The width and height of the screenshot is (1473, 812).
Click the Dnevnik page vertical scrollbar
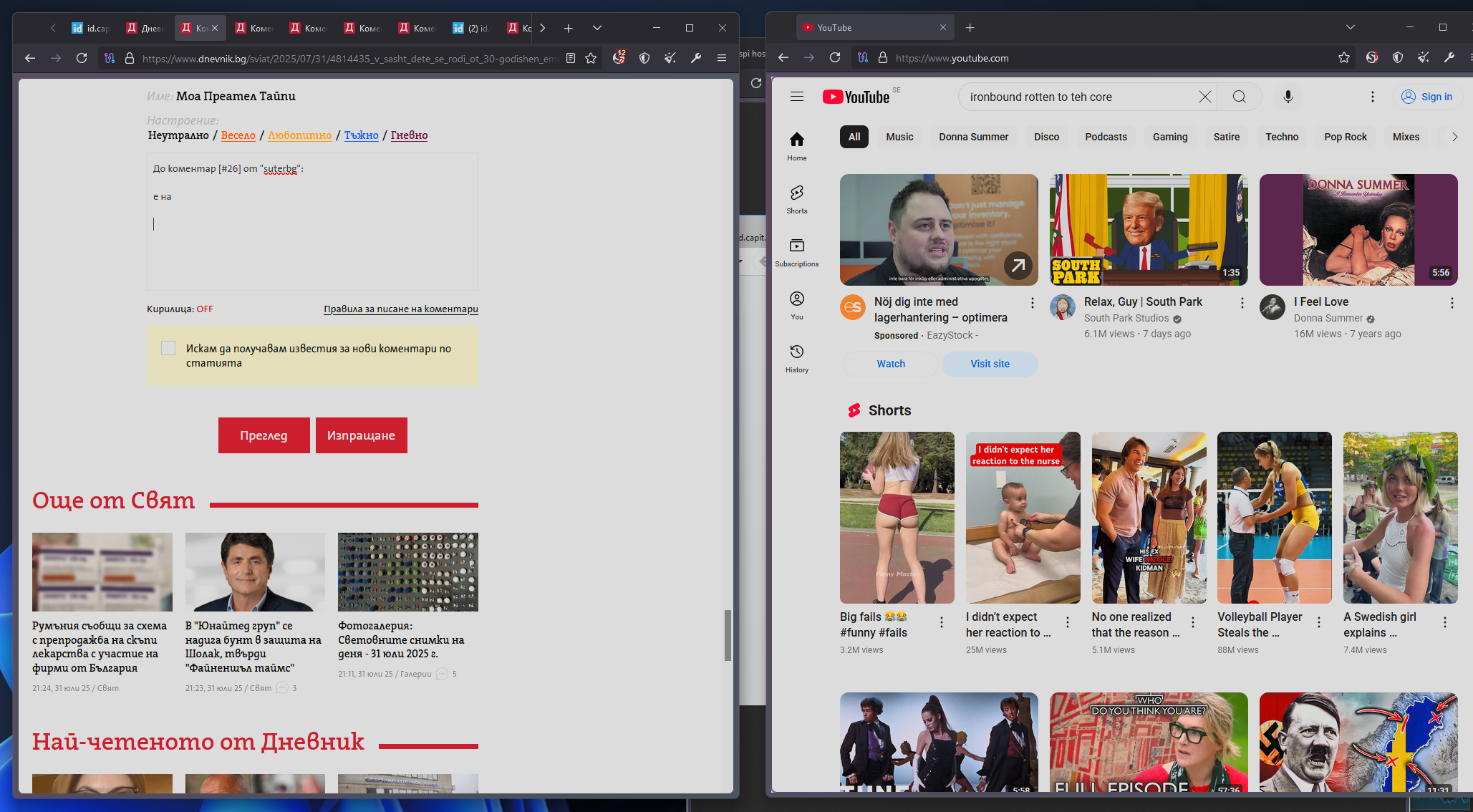click(x=728, y=635)
